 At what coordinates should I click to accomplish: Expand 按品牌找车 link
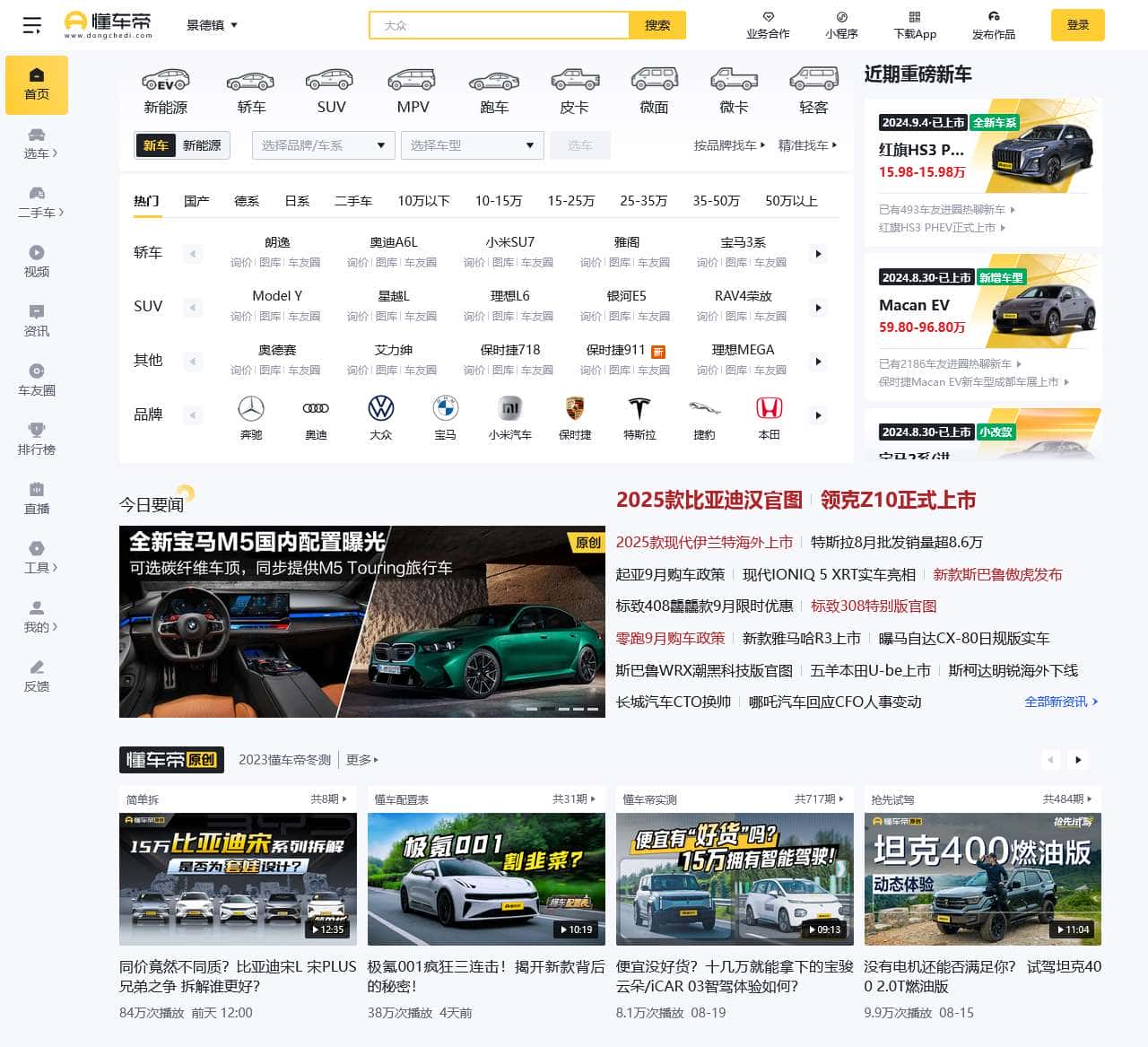(729, 145)
